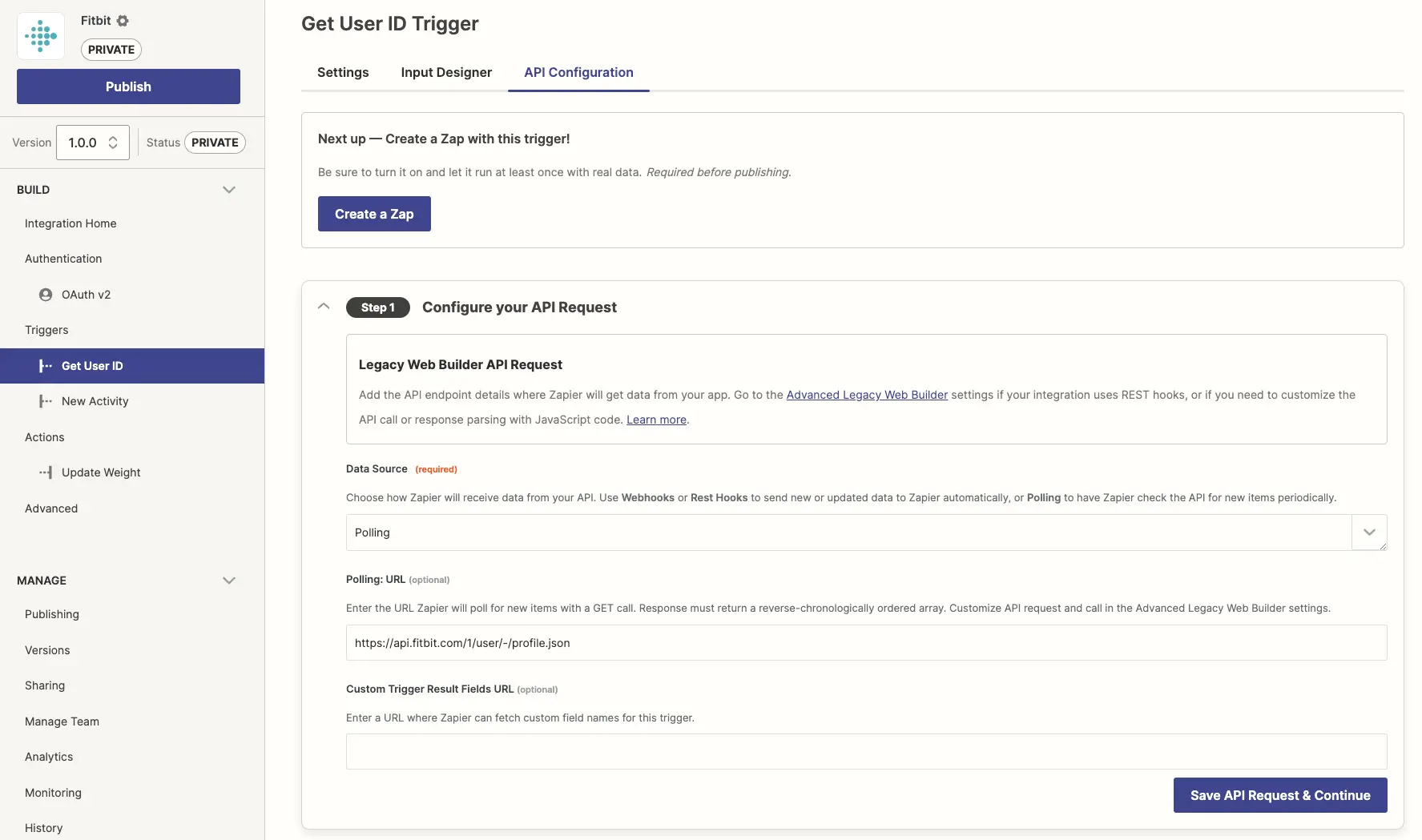This screenshot has height=840, width=1422.
Task: Open Triggers in the sidebar
Action: [x=46, y=330]
